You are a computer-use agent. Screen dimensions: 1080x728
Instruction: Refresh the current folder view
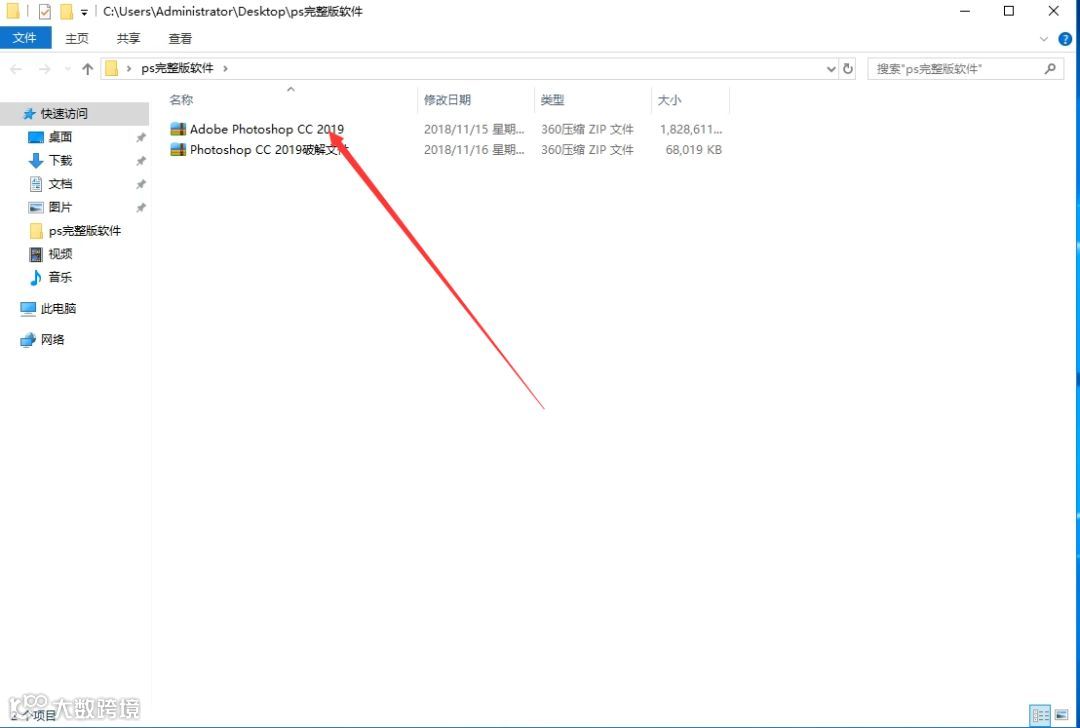pyautogui.click(x=848, y=69)
